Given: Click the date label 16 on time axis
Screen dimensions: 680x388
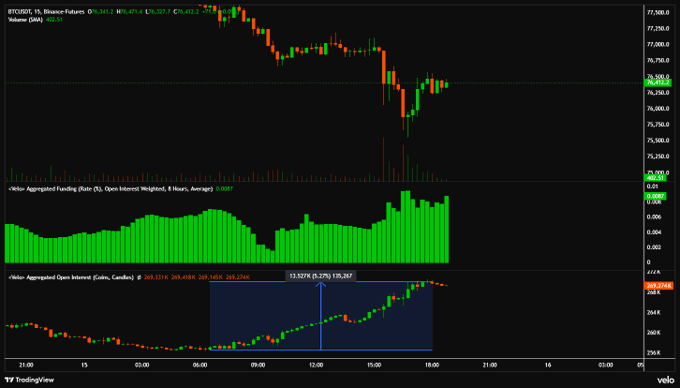Looking at the screenshot, I should coord(548,365).
